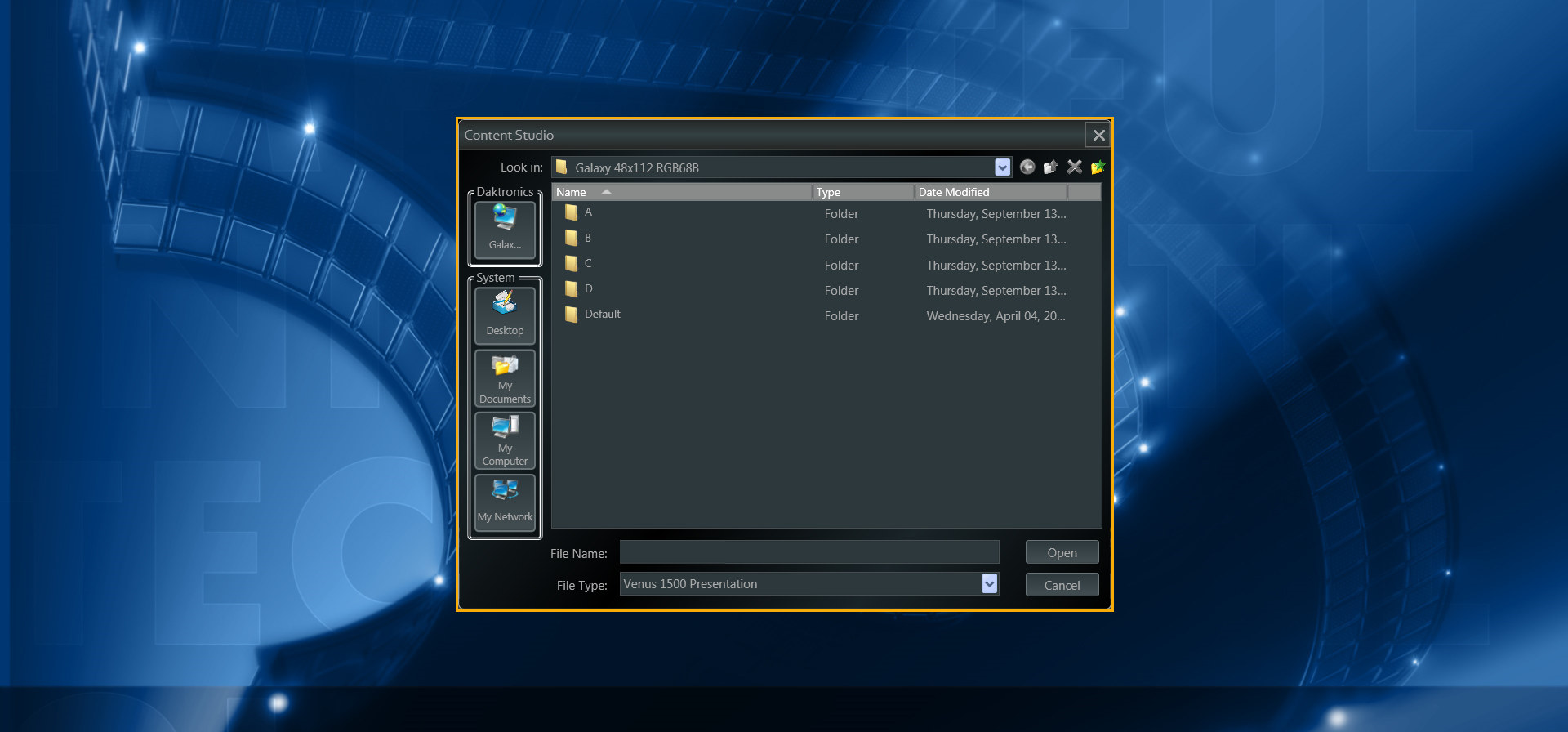Go up one folder level
Viewport: 1568px width, 732px height.
[1050, 167]
